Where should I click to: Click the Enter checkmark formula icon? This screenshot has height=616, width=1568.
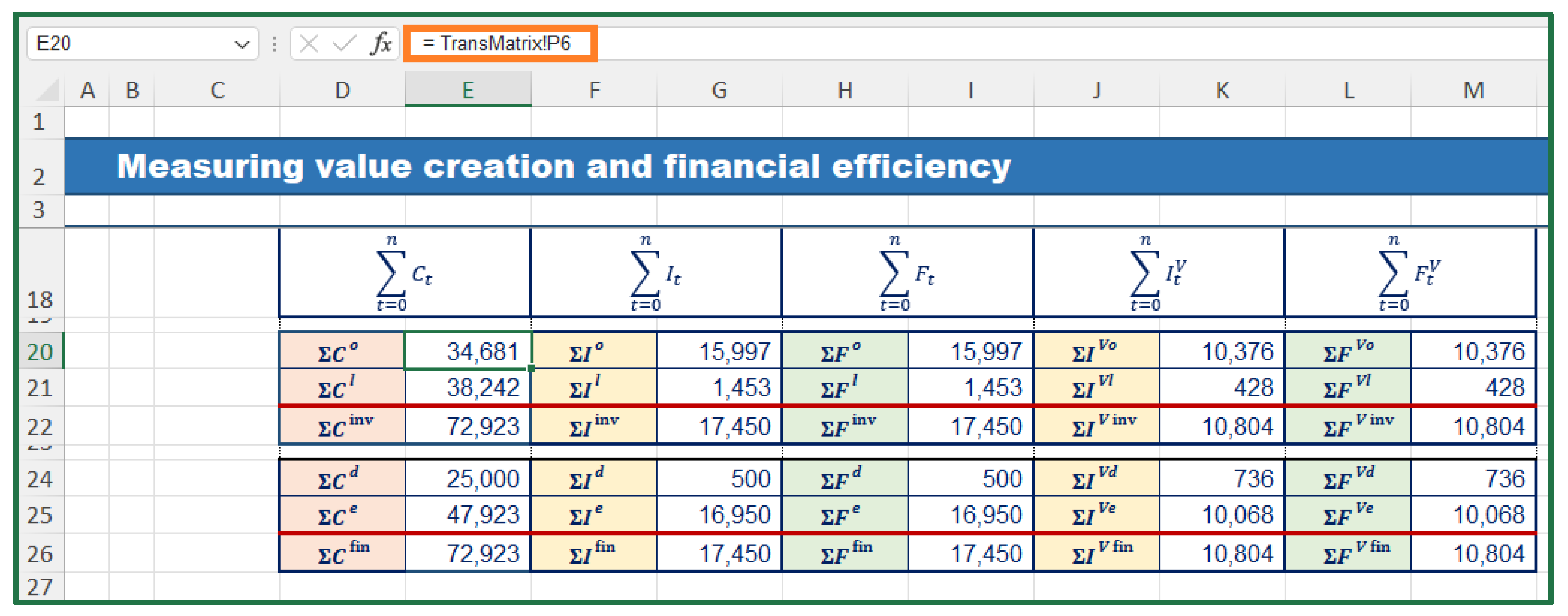coord(345,44)
